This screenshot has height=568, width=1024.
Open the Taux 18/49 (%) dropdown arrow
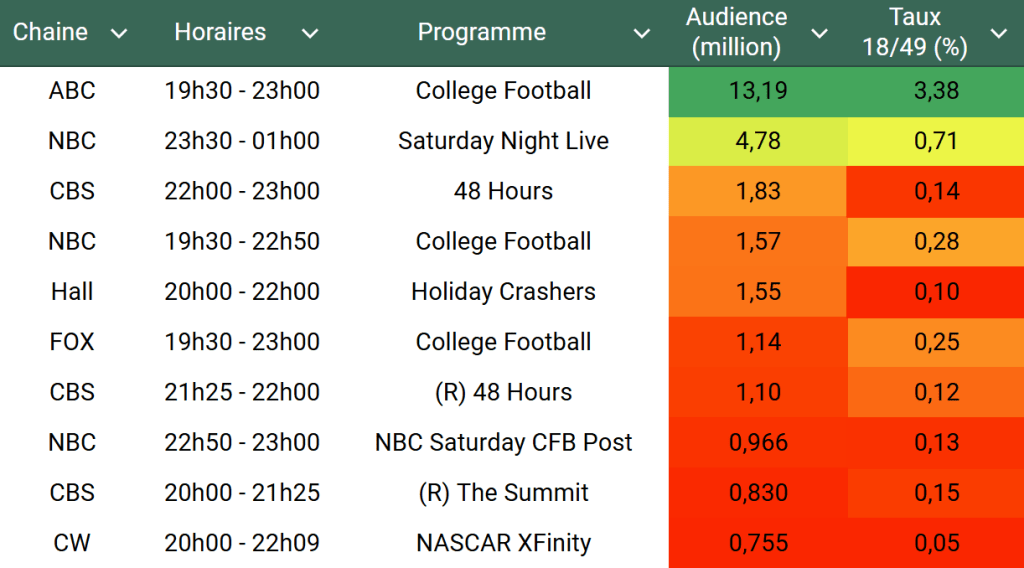click(998, 34)
